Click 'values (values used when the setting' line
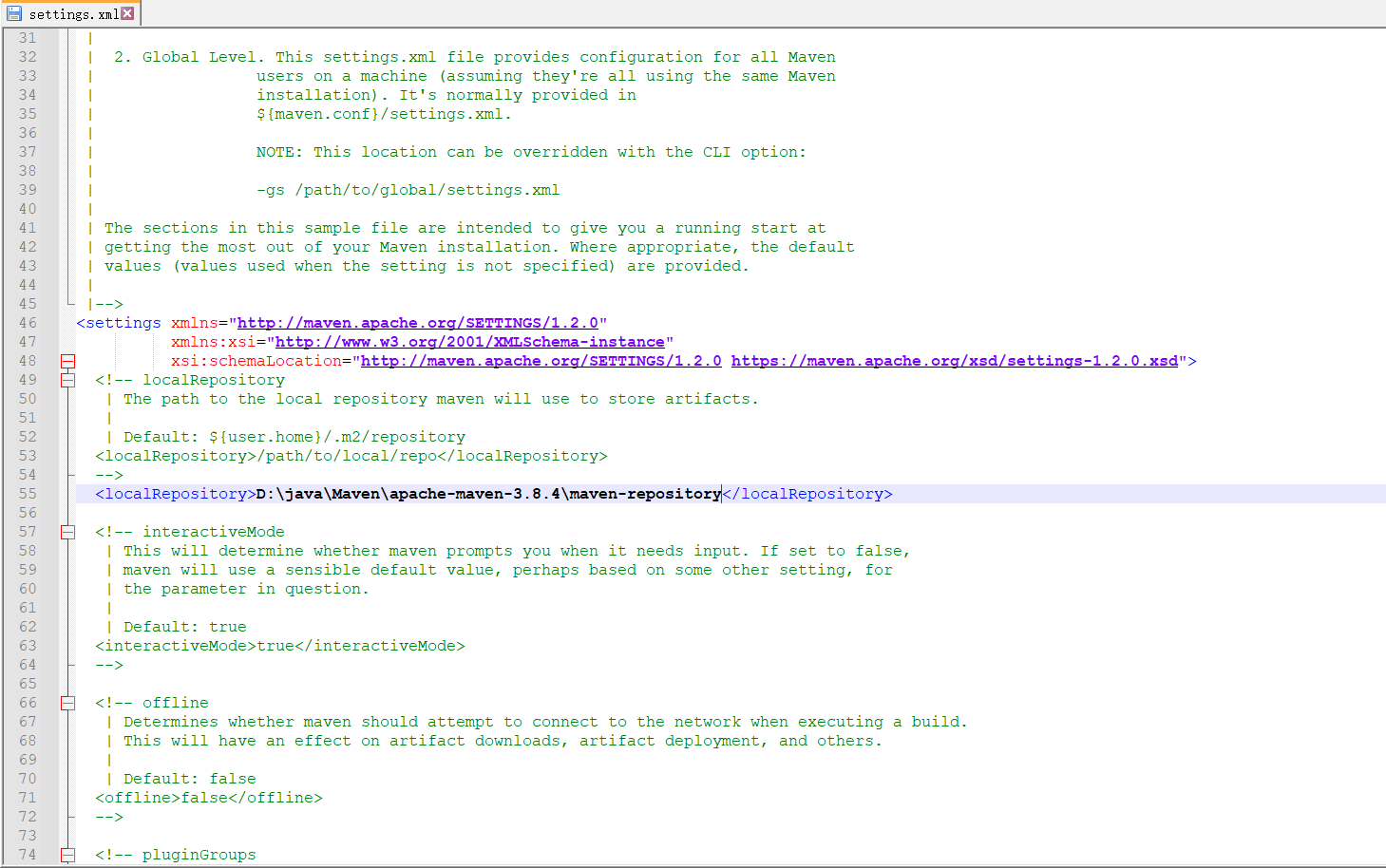Screen dimensions: 1386x868 click(427, 266)
